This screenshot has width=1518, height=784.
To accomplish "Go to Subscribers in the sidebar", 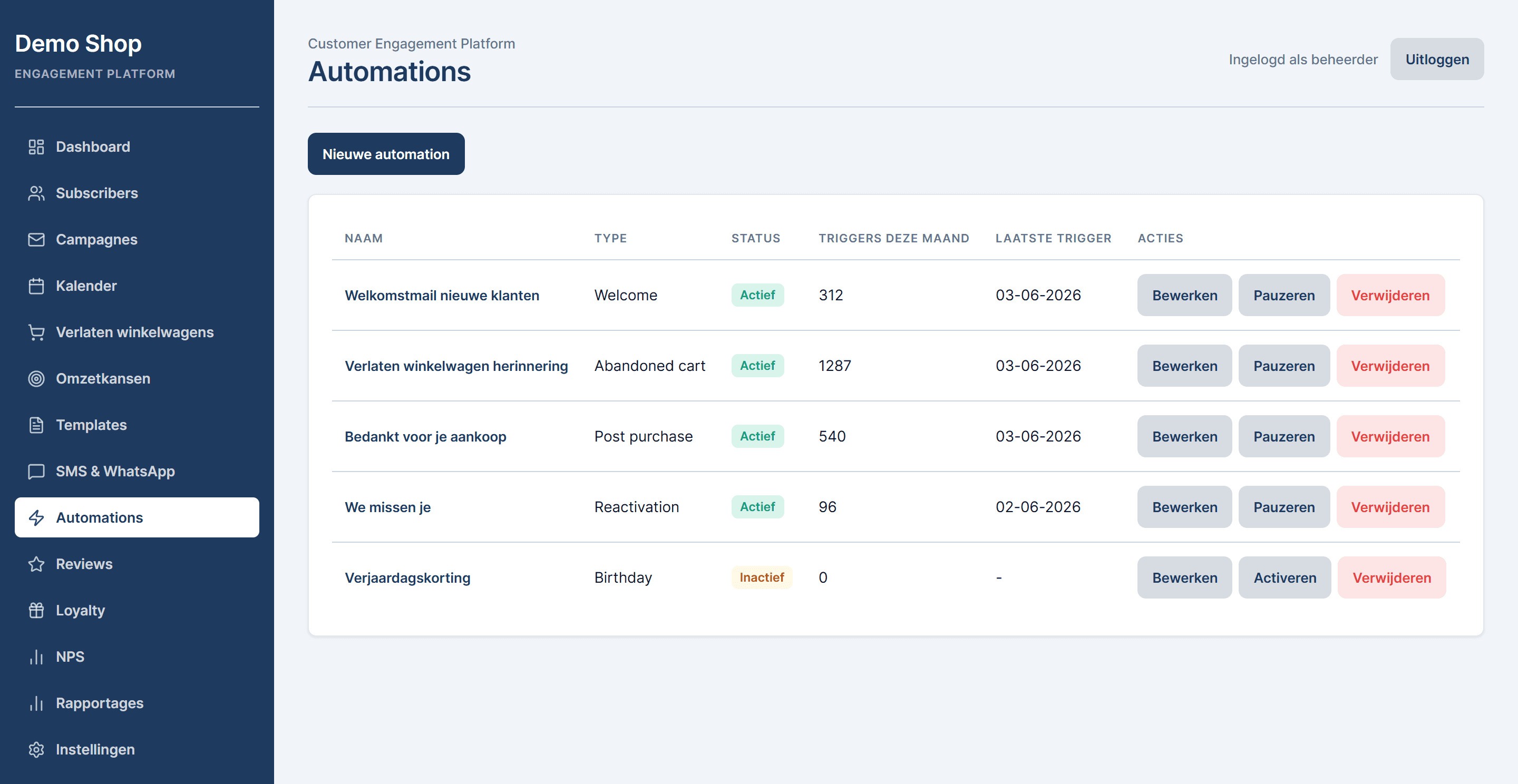I will 137,193.
